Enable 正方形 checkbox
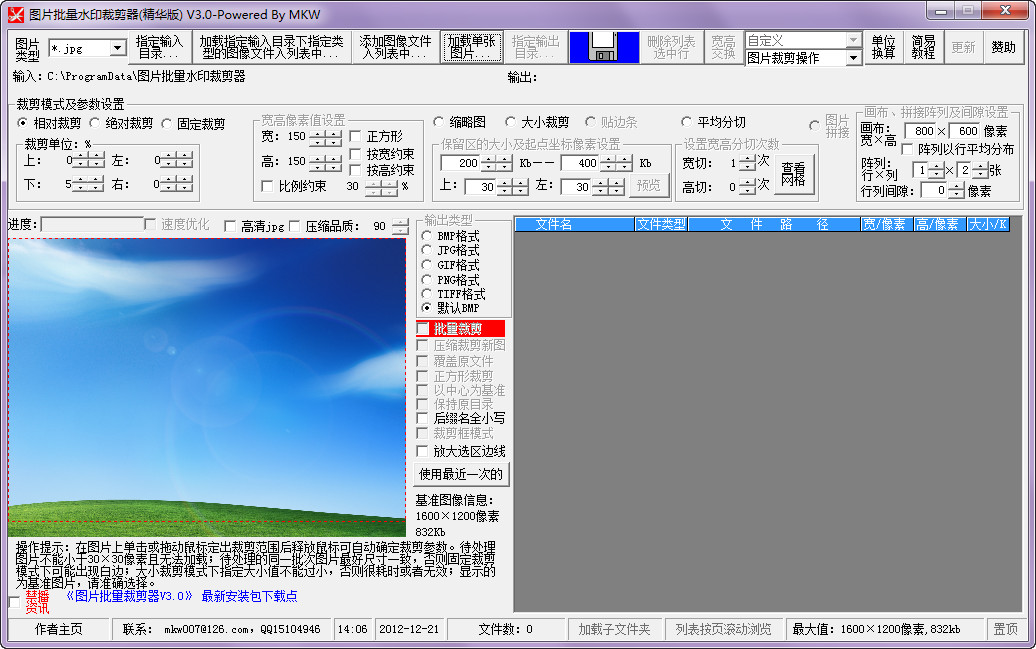The image size is (1036, 649). [355, 136]
